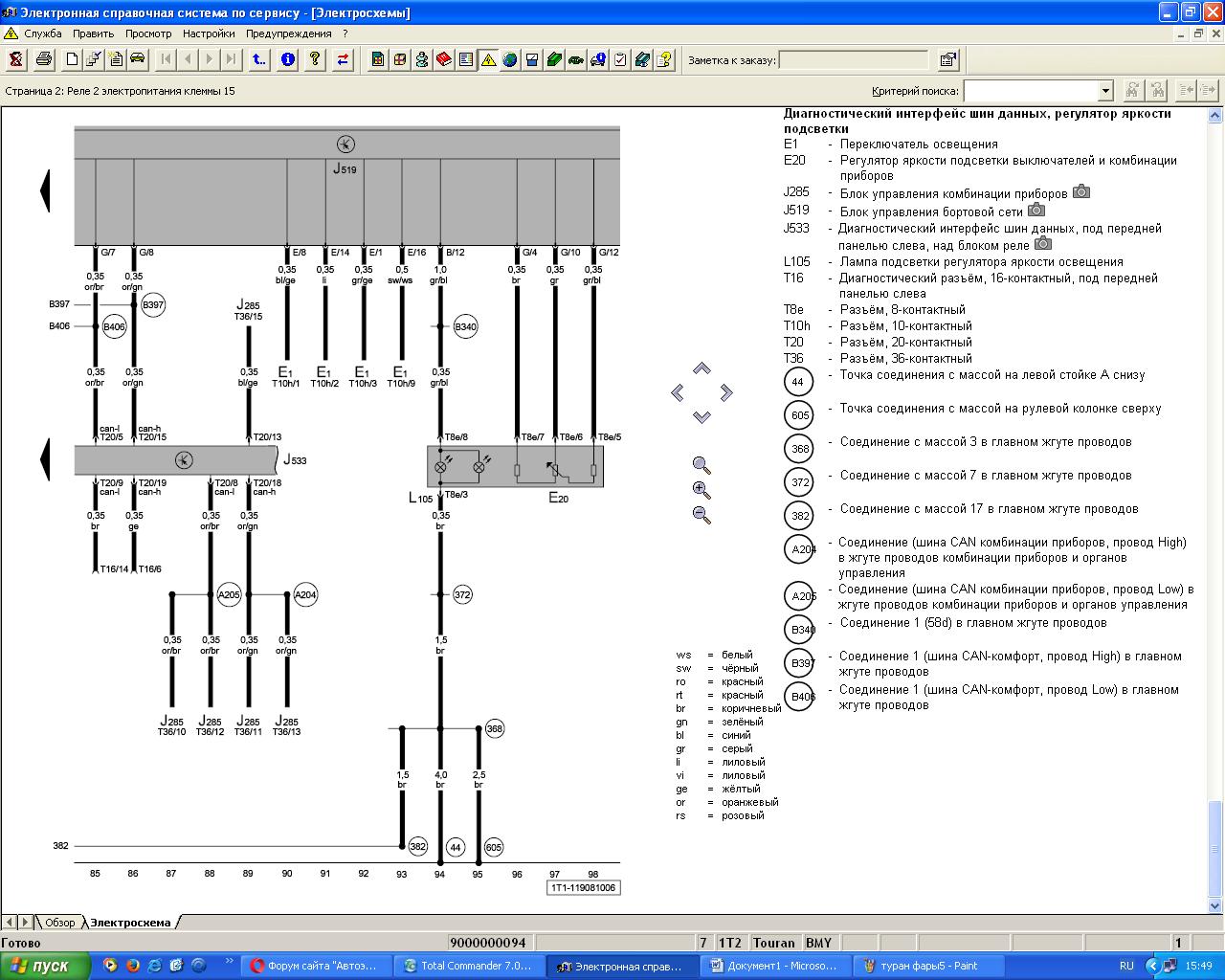Click the plain magnifier icon above zoom-in
The height and width of the screenshot is (980, 1225).
coord(702,465)
